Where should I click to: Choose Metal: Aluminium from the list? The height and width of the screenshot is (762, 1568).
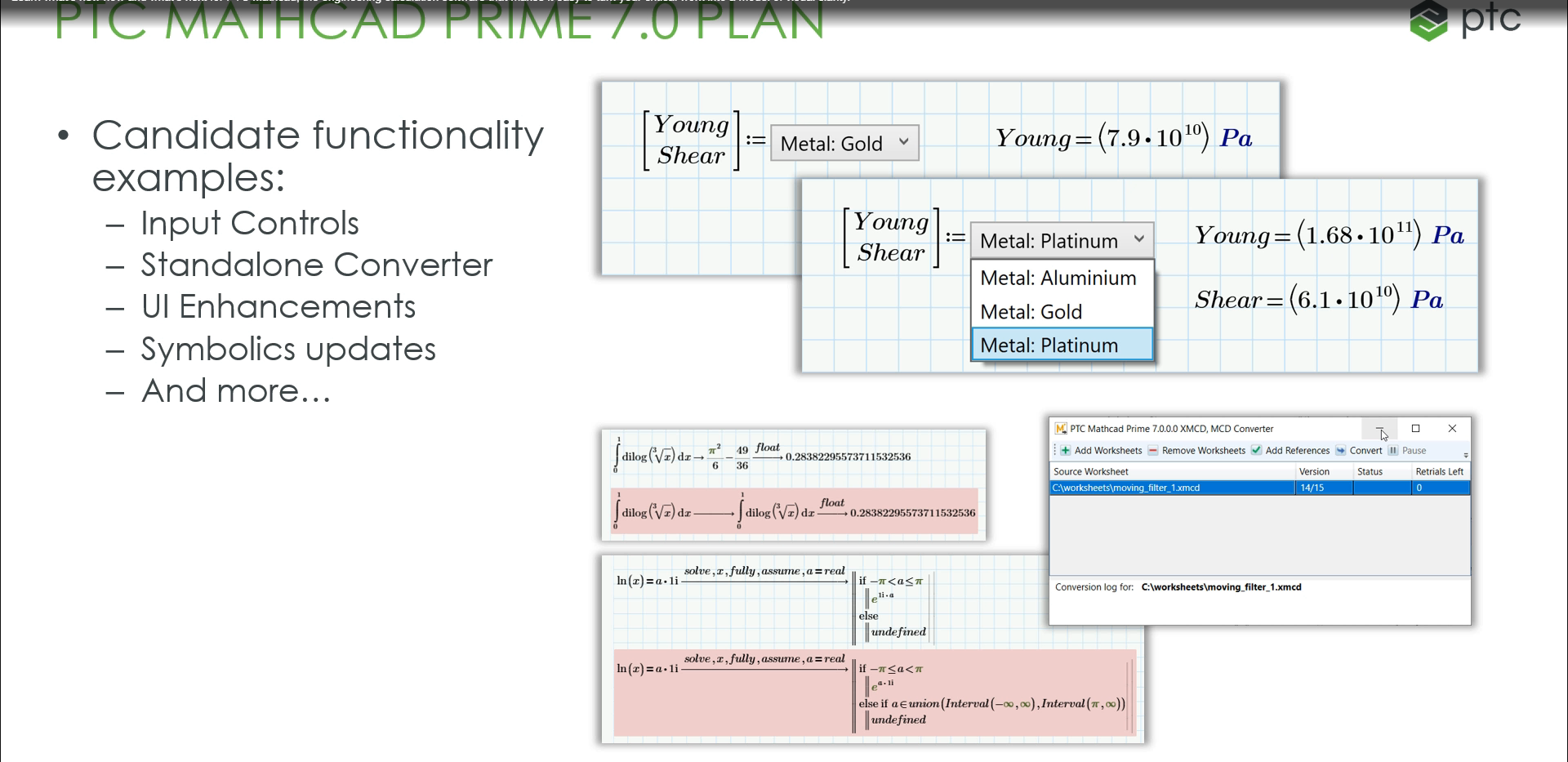coord(1058,278)
